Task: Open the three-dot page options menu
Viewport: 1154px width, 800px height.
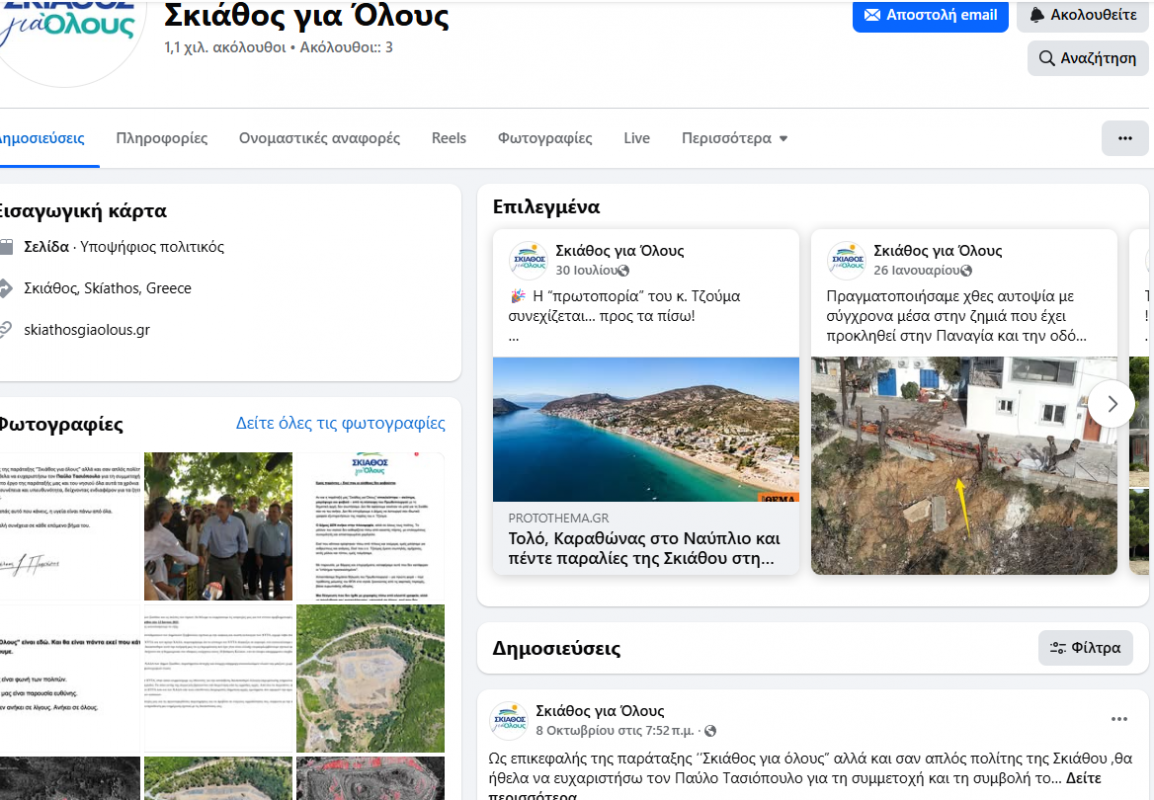Action: [1124, 138]
